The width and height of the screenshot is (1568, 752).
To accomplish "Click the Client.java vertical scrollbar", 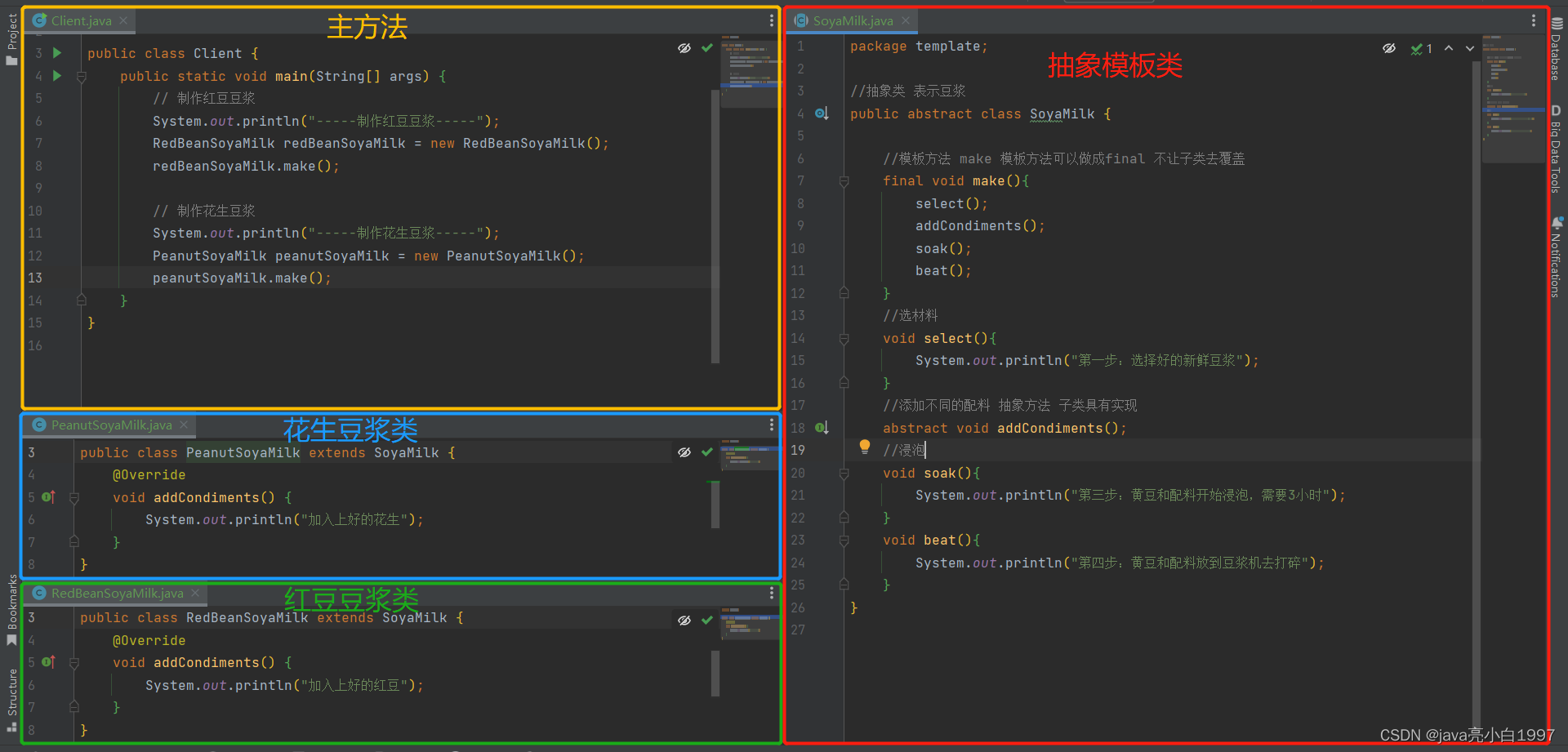I will (715, 227).
